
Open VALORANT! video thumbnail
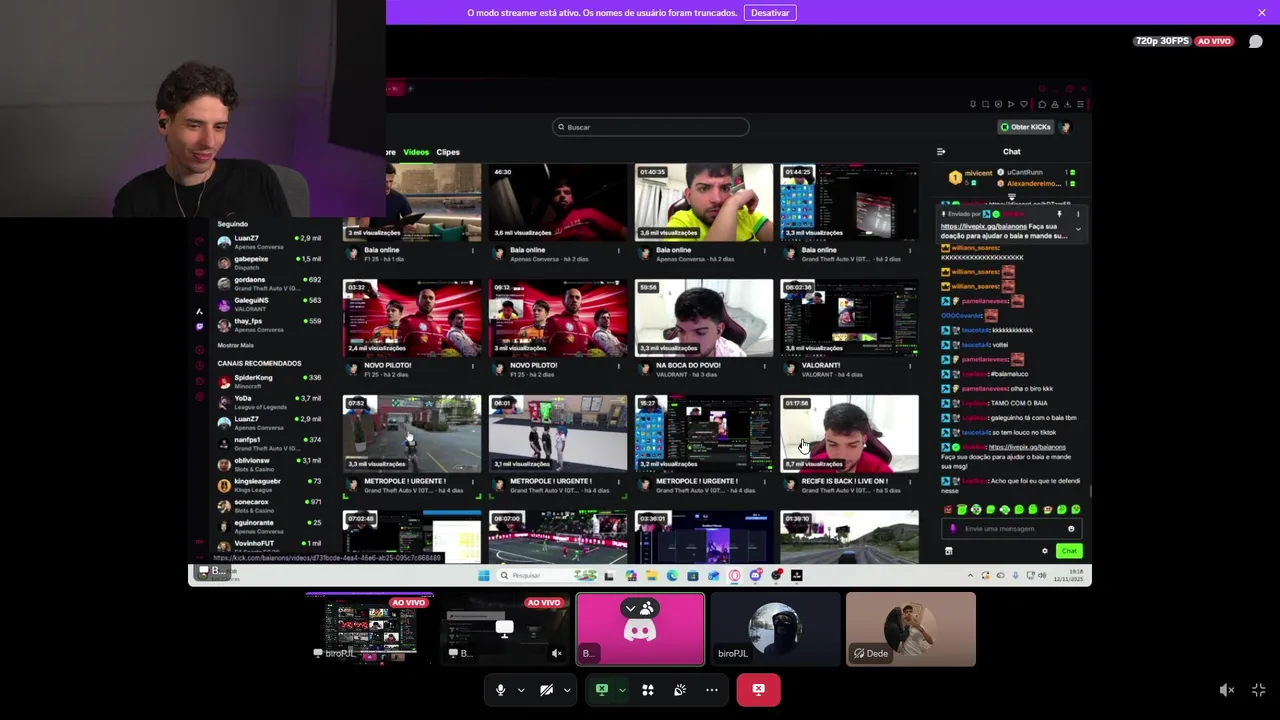click(849, 318)
